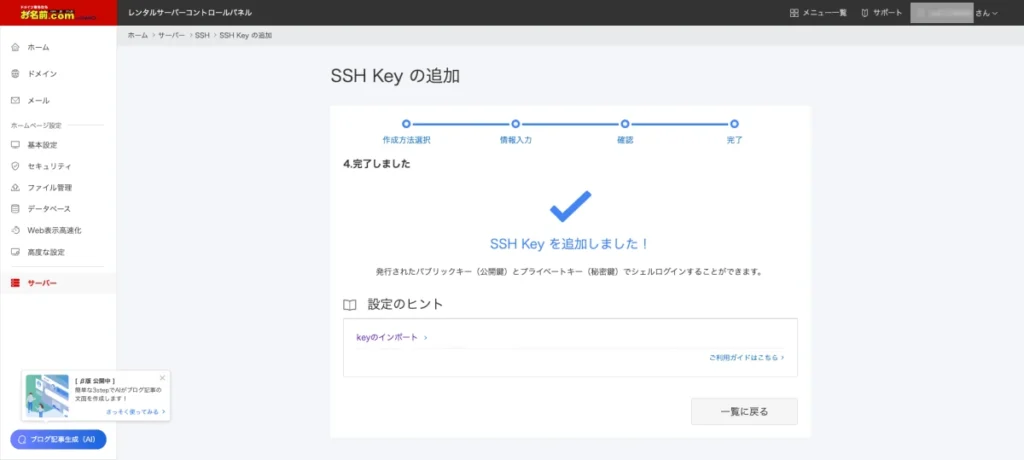Select the セキュリティ shield icon
The width and height of the screenshot is (1024, 460).
tap(15, 166)
